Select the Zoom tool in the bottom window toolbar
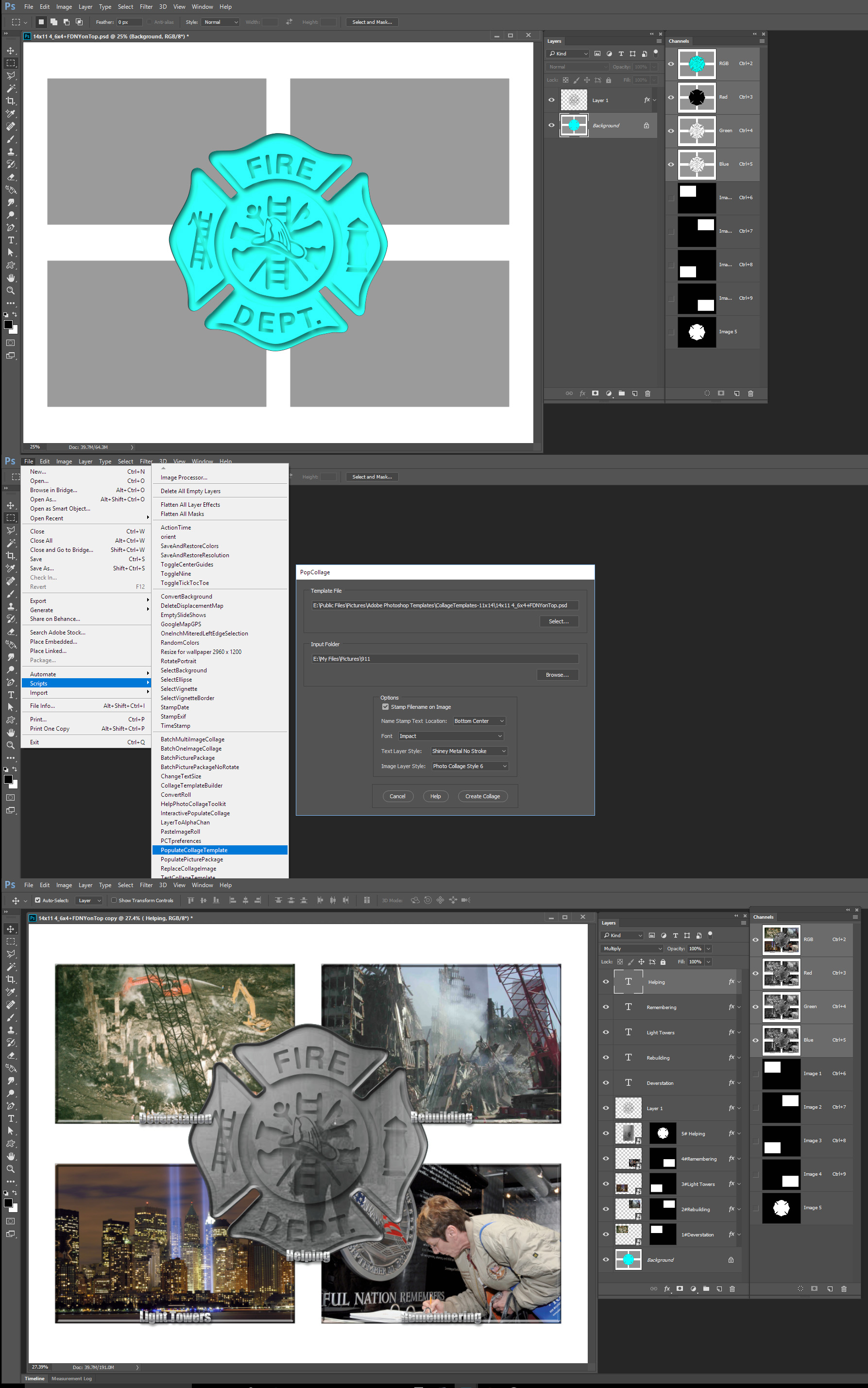The height and width of the screenshot is (1388, 868). point(10,1169)
